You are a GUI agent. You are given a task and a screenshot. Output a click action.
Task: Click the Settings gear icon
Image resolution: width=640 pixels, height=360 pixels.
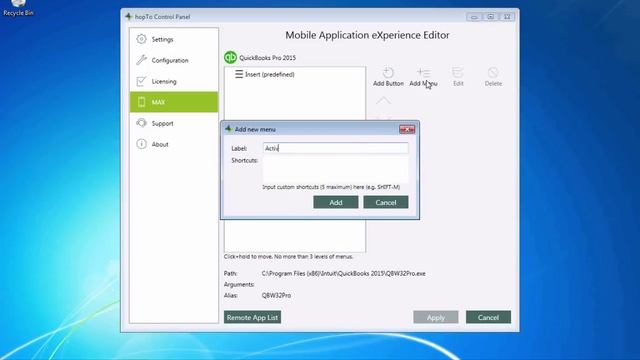(x=141, y=39)
